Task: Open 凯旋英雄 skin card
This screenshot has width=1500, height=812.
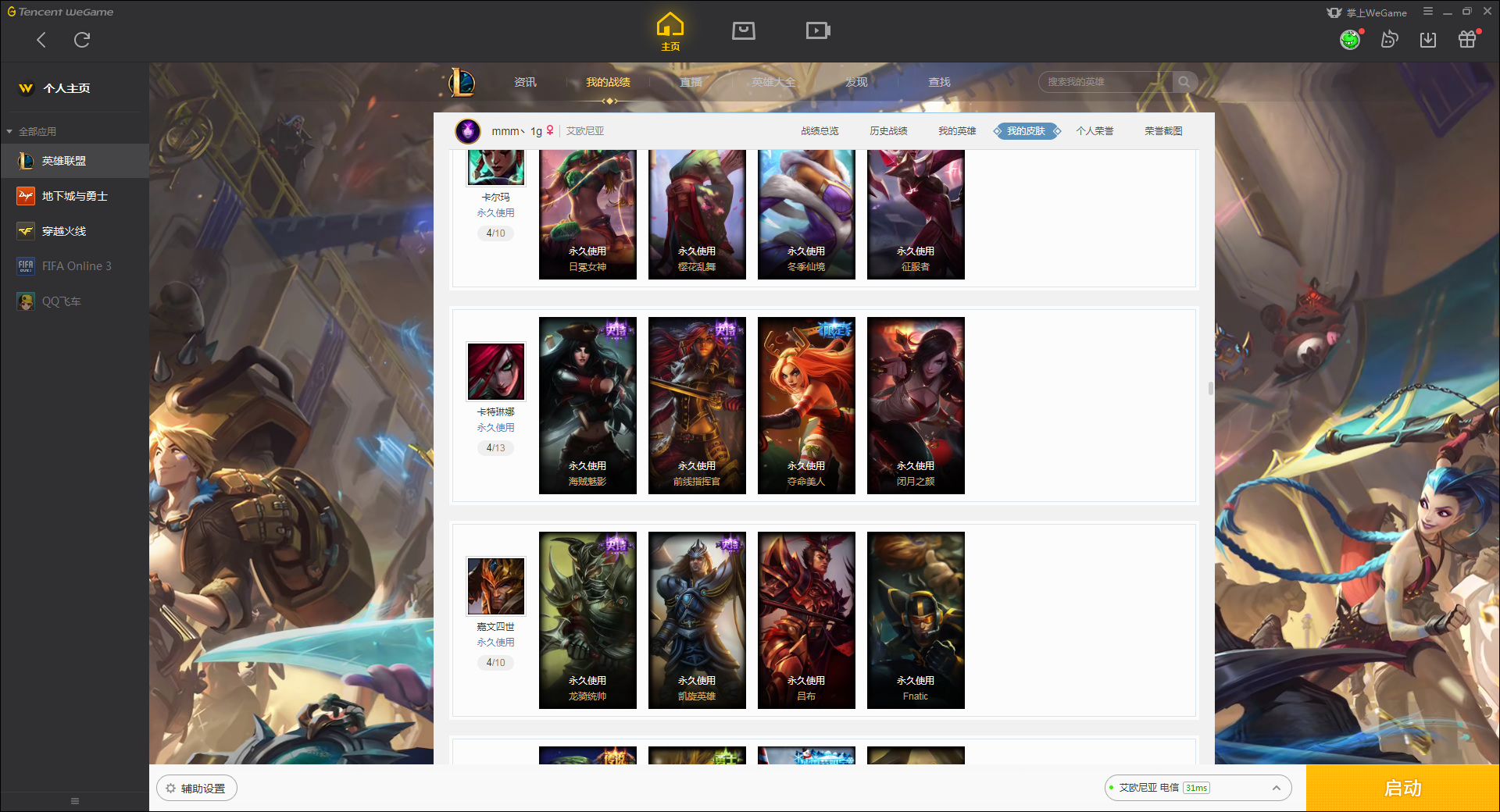Action: point(697,620)
